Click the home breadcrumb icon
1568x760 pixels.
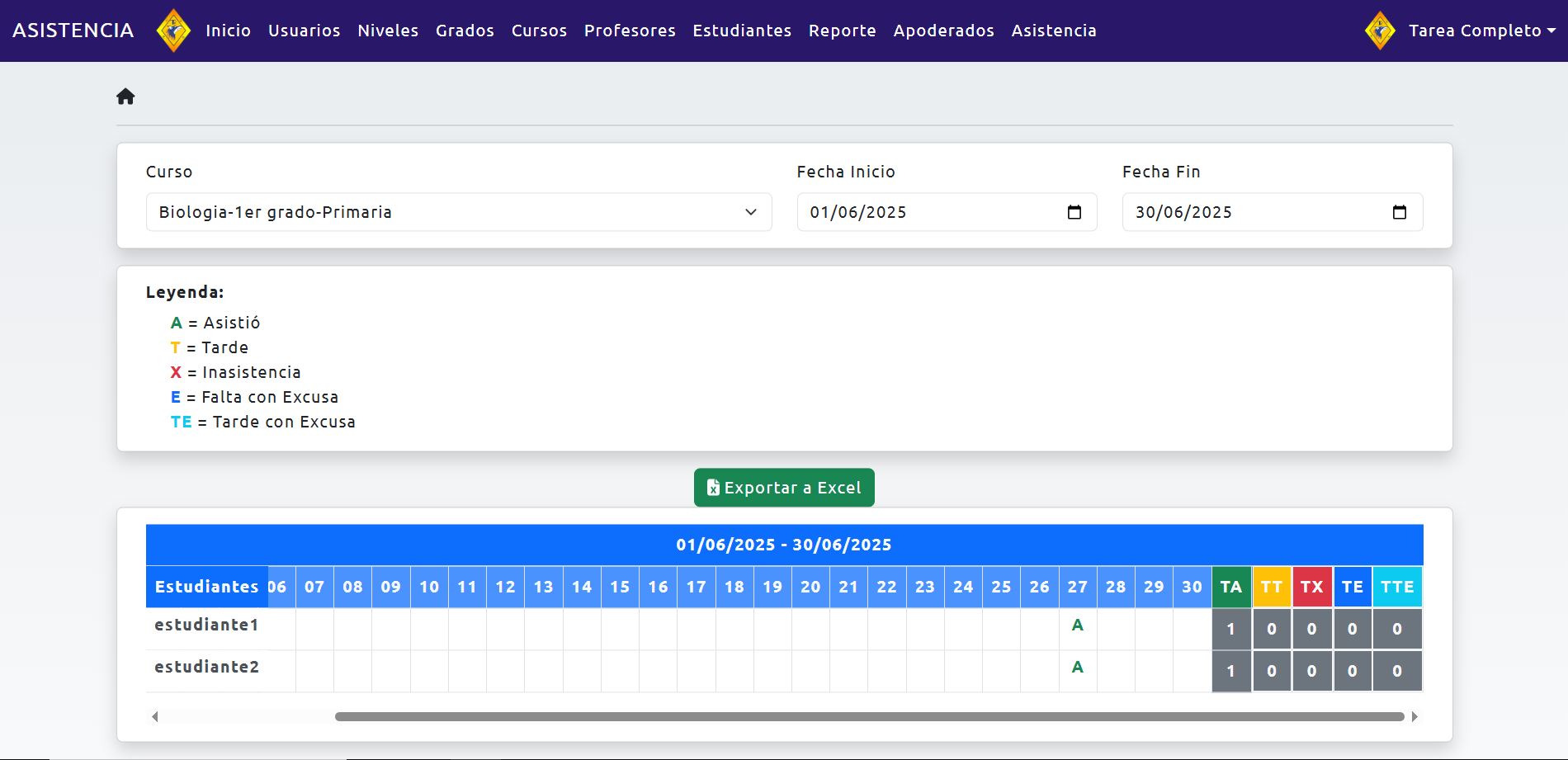click(125, 97)
